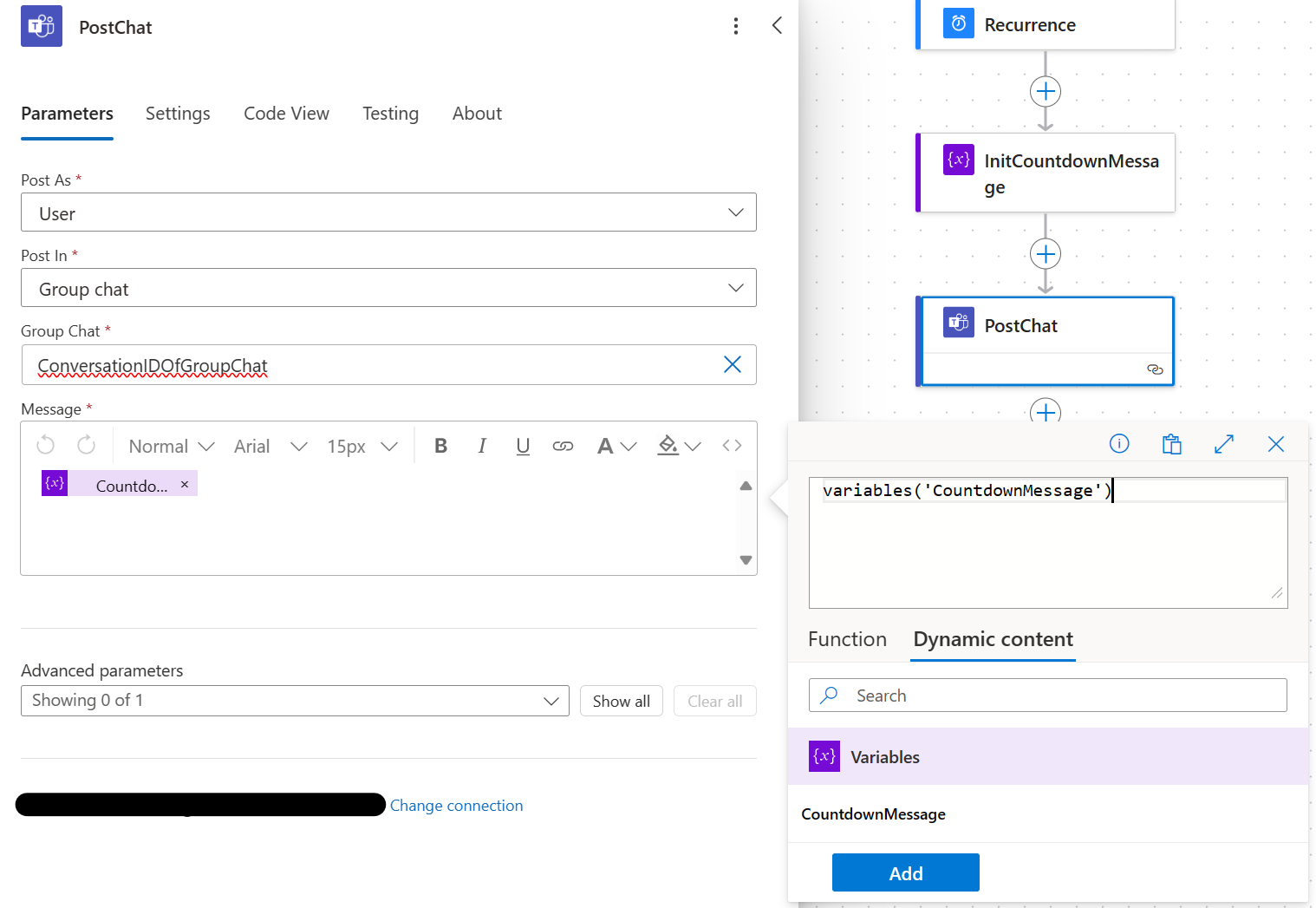Open the Code View tab

pyautogui.click(x=286, y=114)
